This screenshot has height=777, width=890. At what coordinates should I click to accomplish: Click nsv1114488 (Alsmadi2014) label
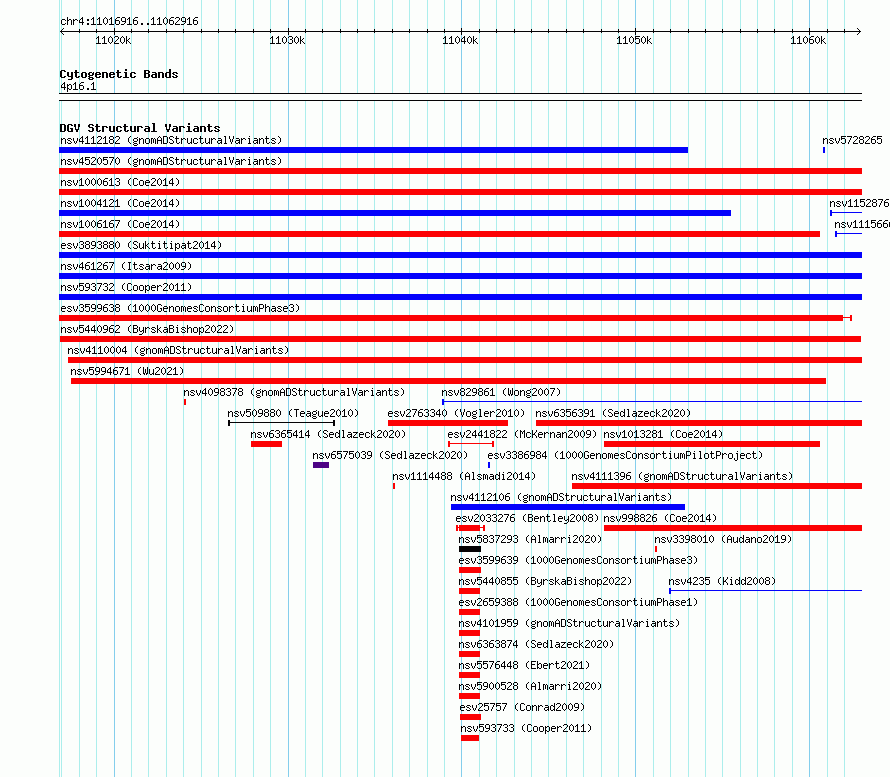[464, 476]
